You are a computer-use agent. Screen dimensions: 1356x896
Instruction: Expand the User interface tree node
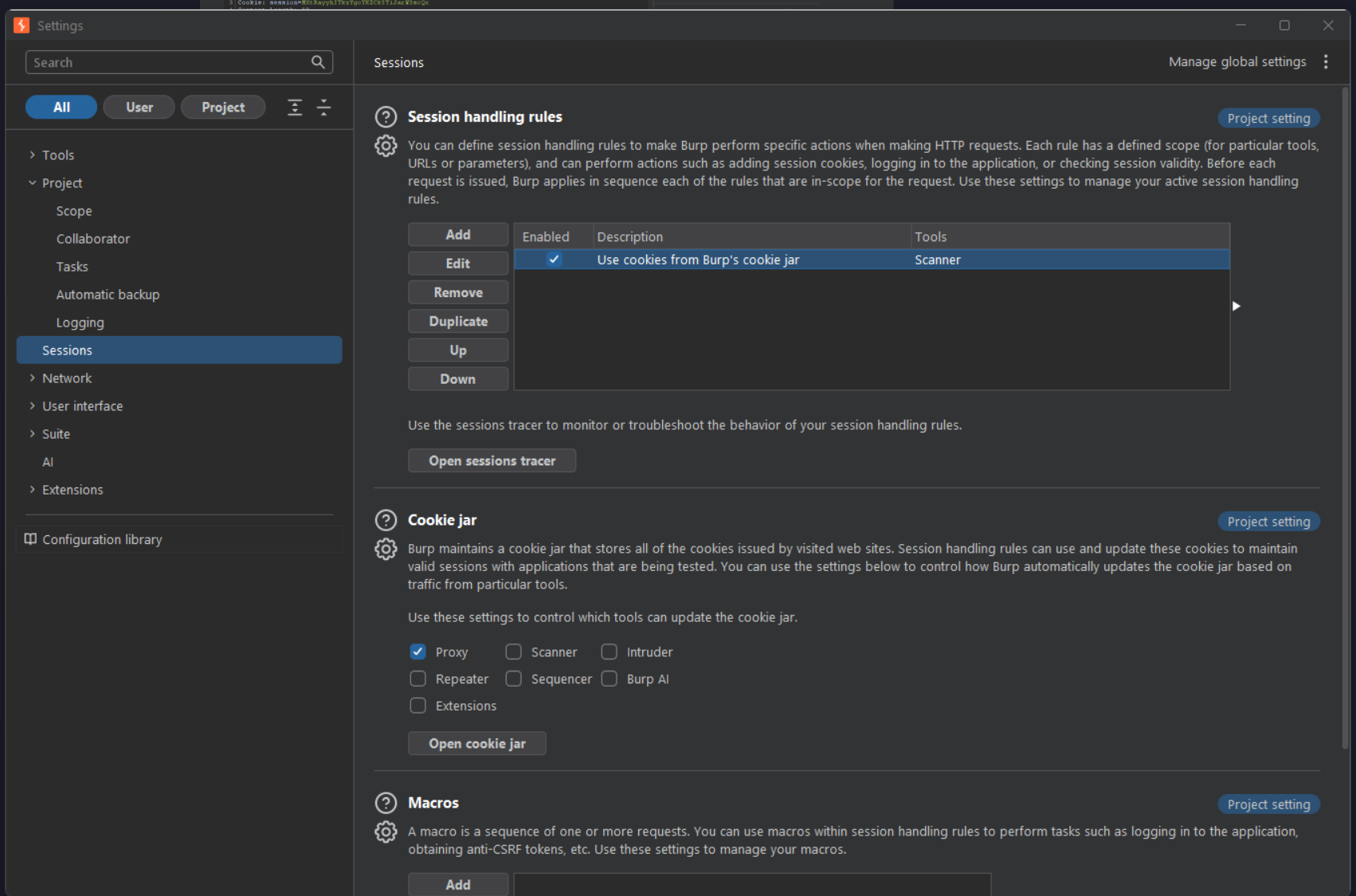pyautogui.click(x=33, y=406)
